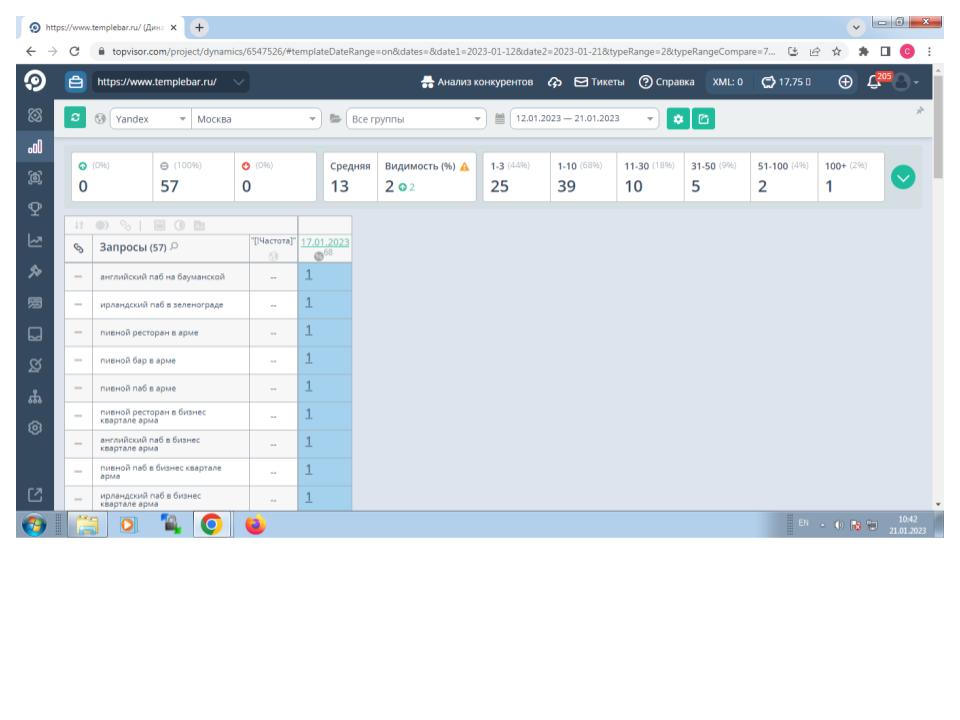Open Firefox from the Windows taskbar
The height and width of the screenshot is (720, 960).
coord(255,525)
